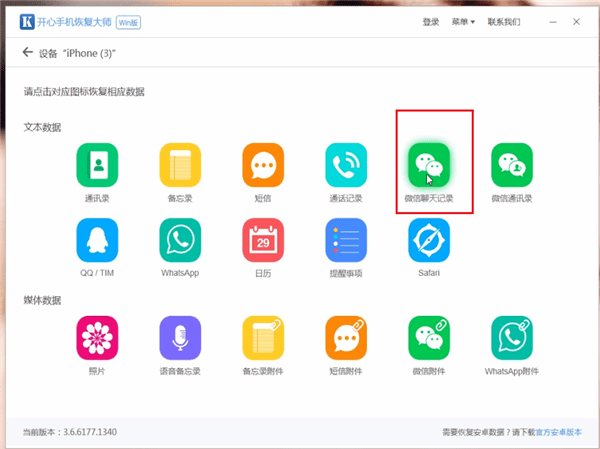Open 备忘录附件 notes attachments icon
600x449 pixels.
(x=263, y=338)
